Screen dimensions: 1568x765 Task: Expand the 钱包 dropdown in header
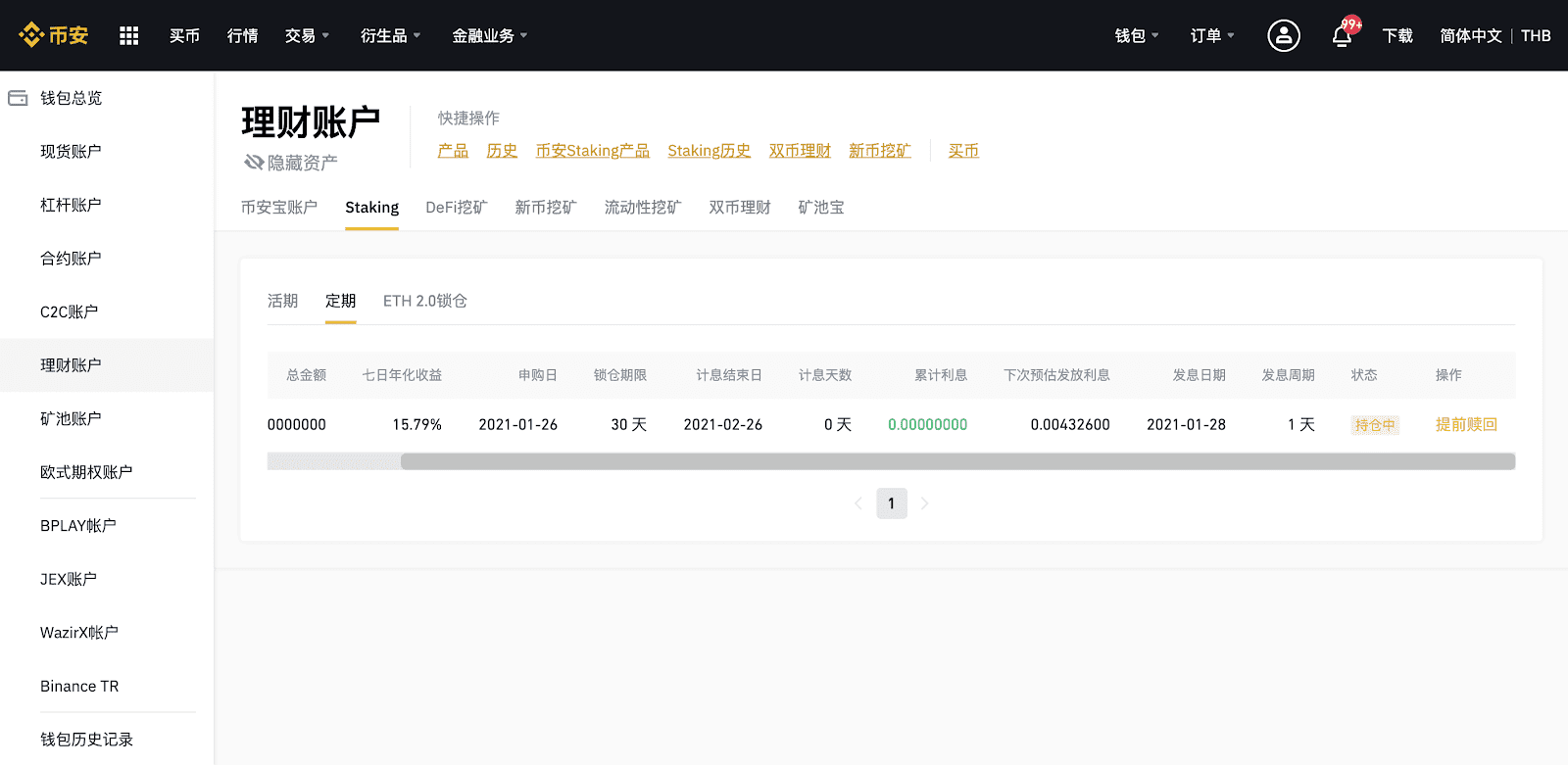pyautogui.click(x=1137, y=35)
